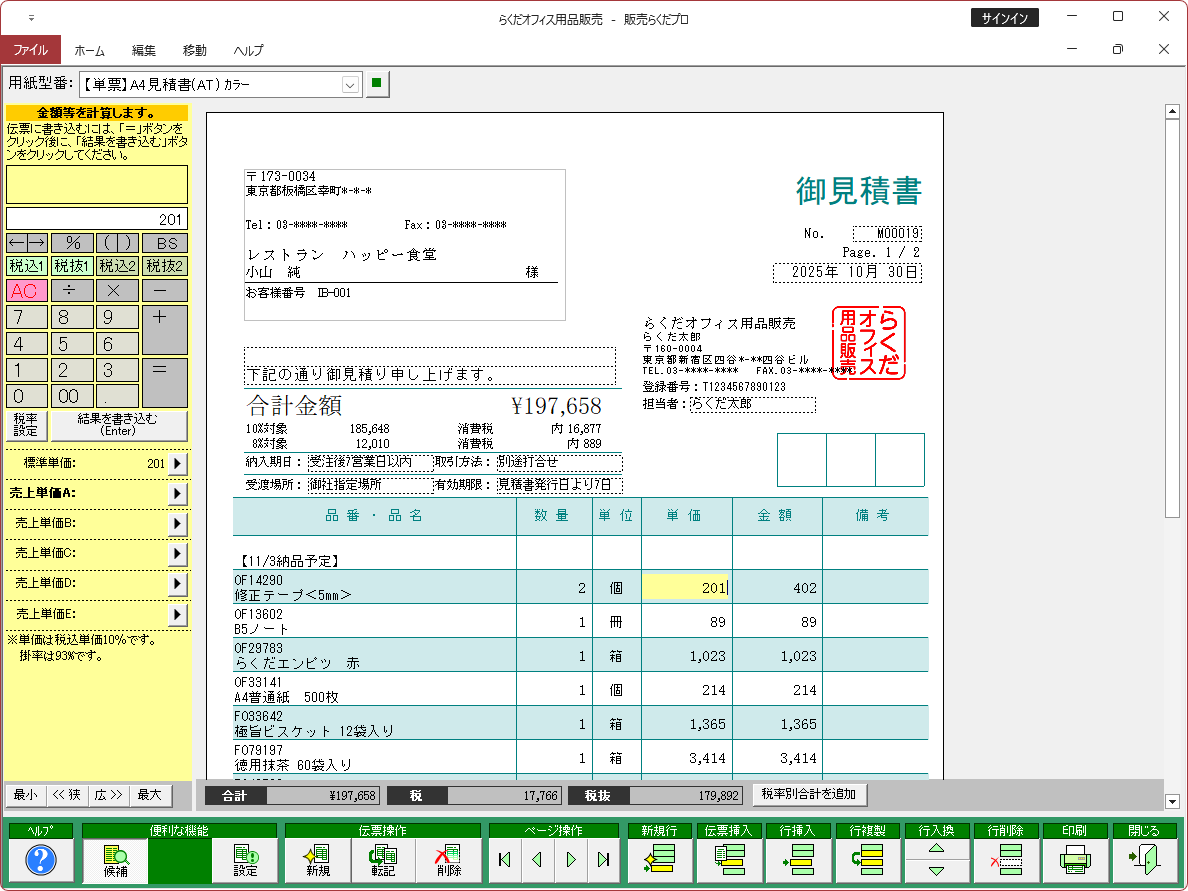This screenshot has width=1188, height=891.
Task: Open the ファイル menu tab
Action: [30, 50]
